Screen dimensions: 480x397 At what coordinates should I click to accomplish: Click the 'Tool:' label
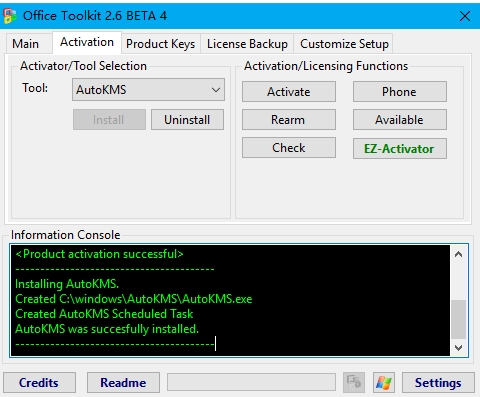click(35, 88)
